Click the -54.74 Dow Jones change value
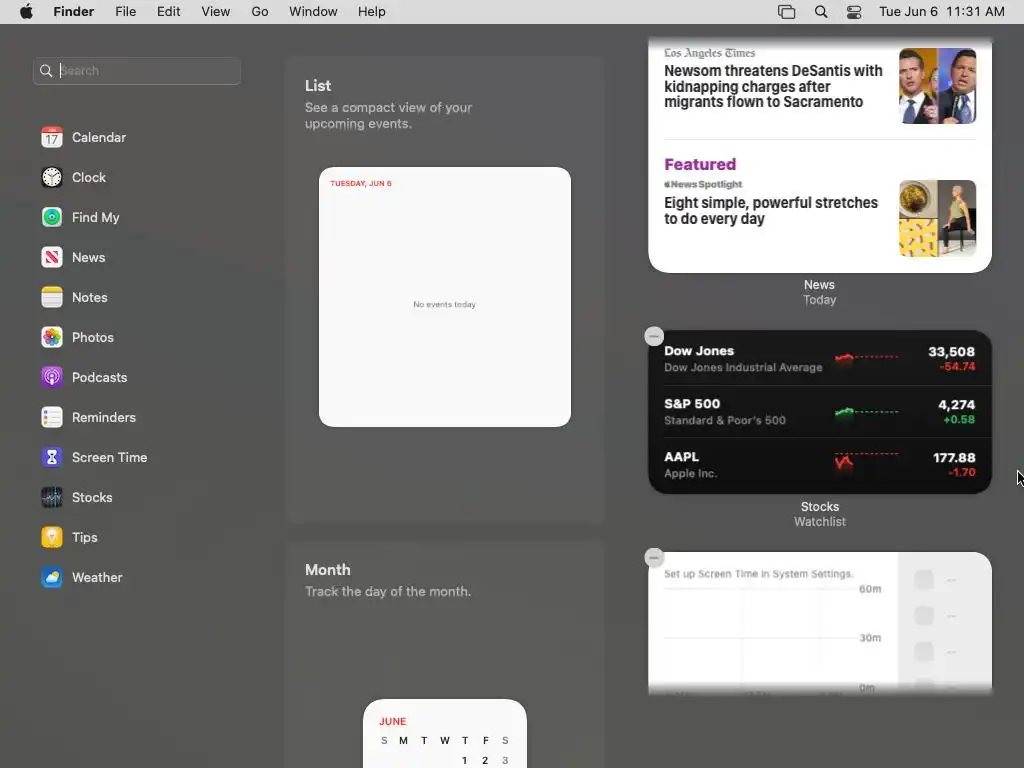The width and height of the screenshot is (1024, 768). [x=957, y=366]
